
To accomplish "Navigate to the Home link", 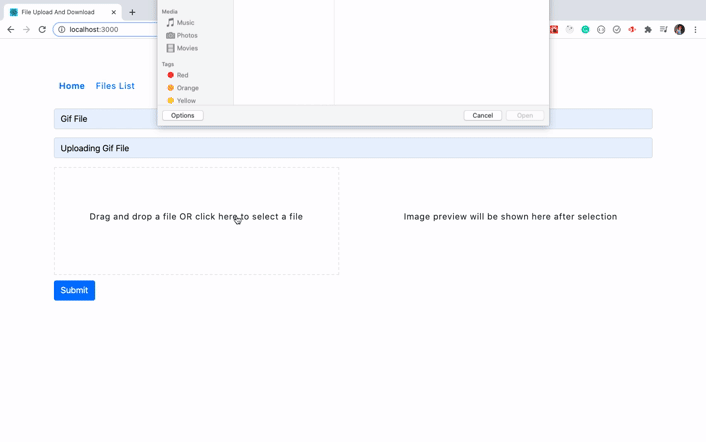I will (72, 86).
